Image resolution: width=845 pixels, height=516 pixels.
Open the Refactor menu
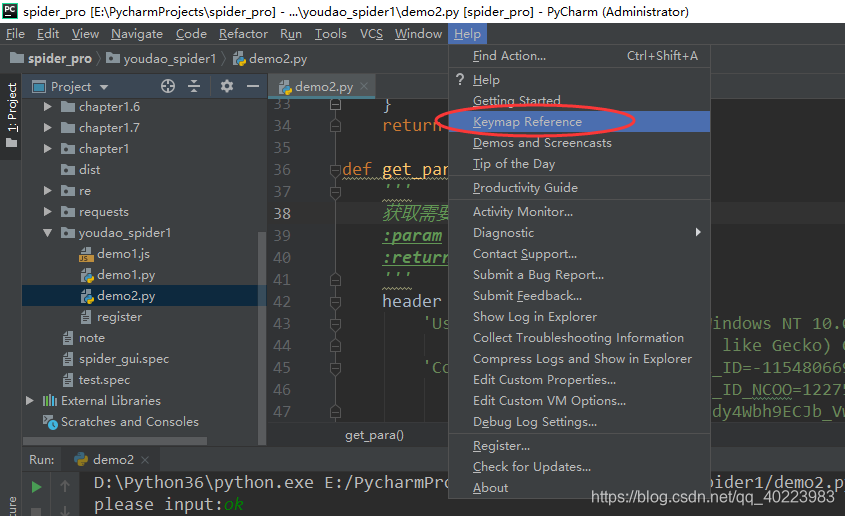[243, 34]
